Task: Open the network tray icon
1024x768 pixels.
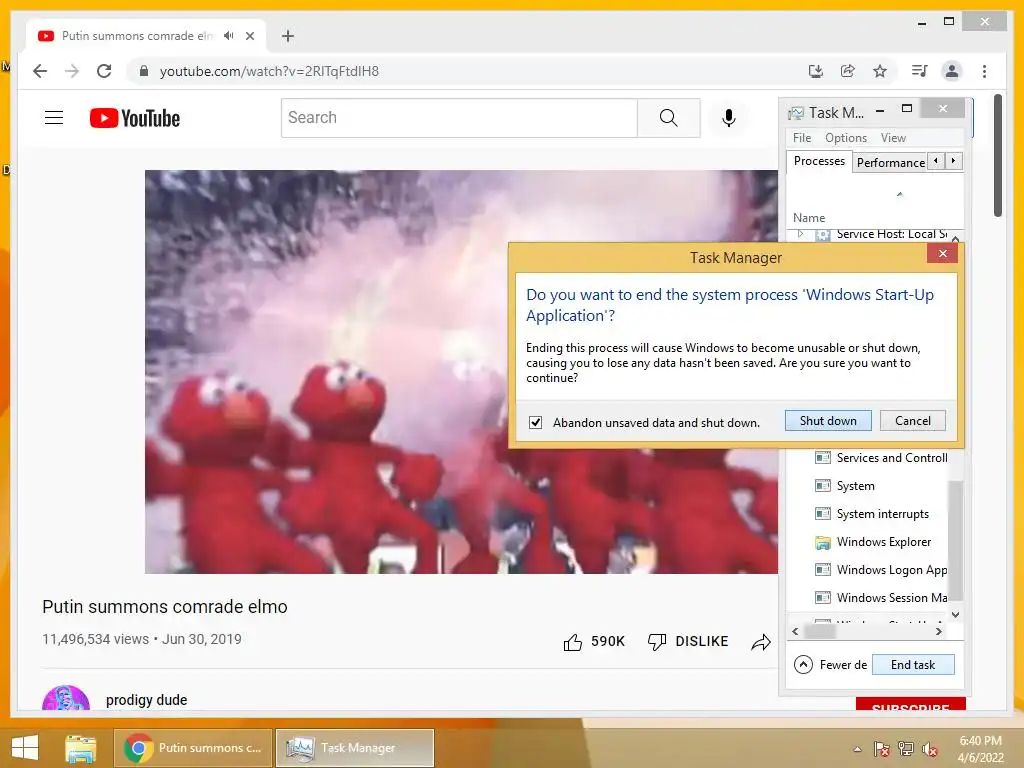Action: pos(906,749)
